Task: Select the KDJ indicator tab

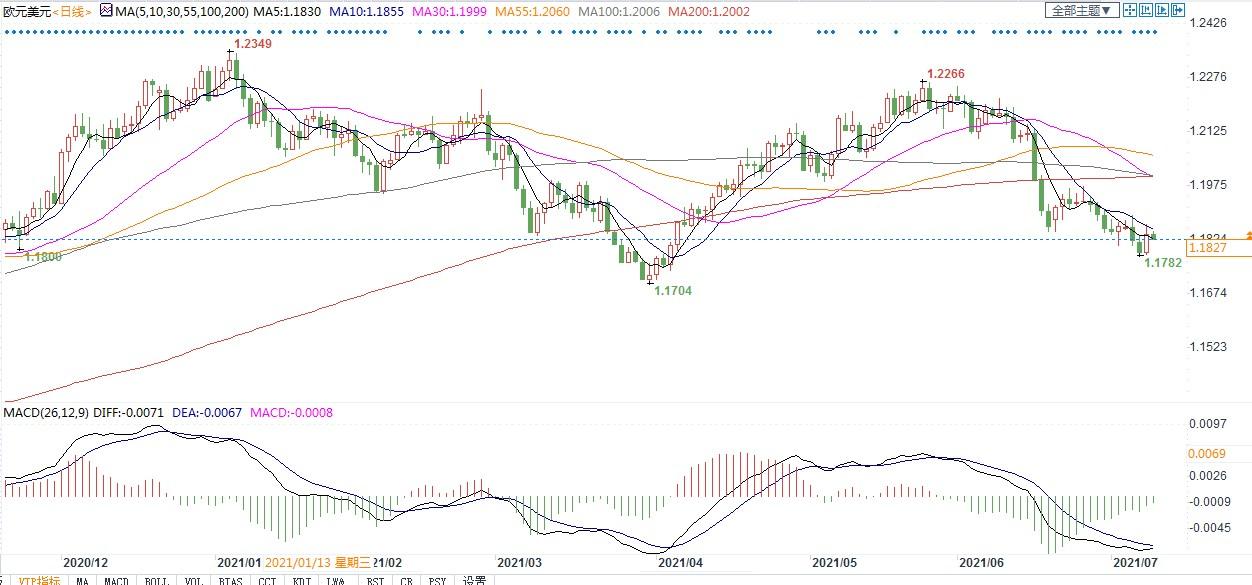Action: tap(302, 580)
